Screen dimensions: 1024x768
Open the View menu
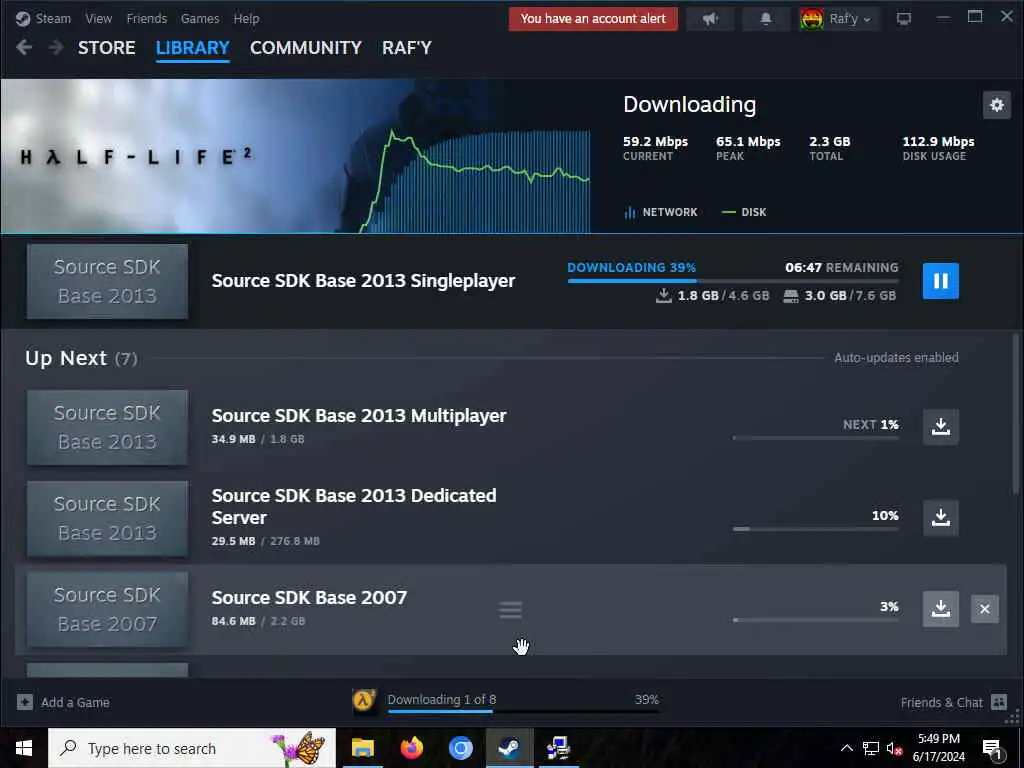(99, 18)
